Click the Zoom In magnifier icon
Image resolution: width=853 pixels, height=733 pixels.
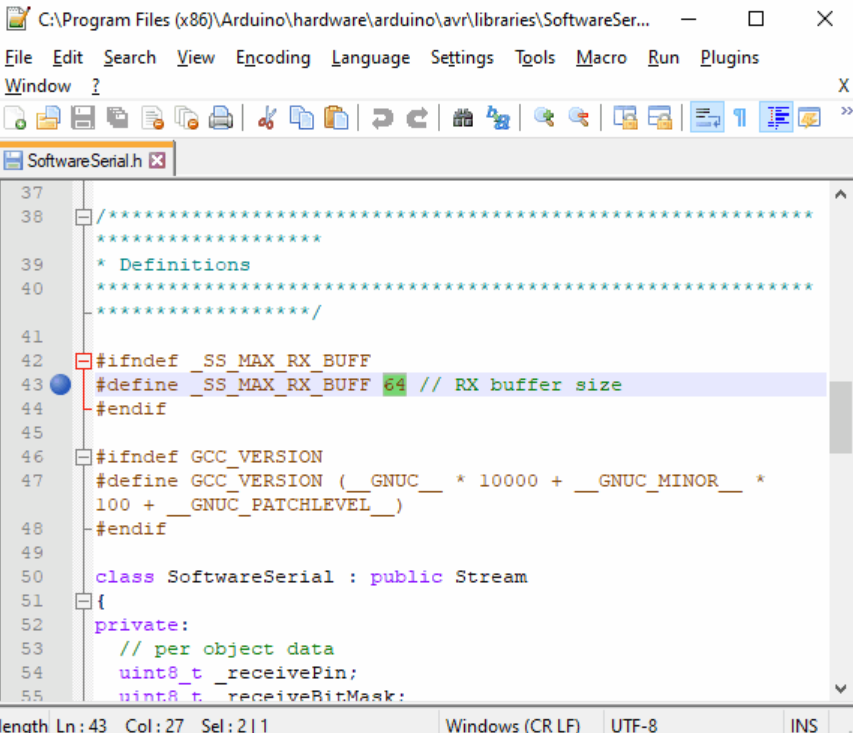tap(544, 118)
